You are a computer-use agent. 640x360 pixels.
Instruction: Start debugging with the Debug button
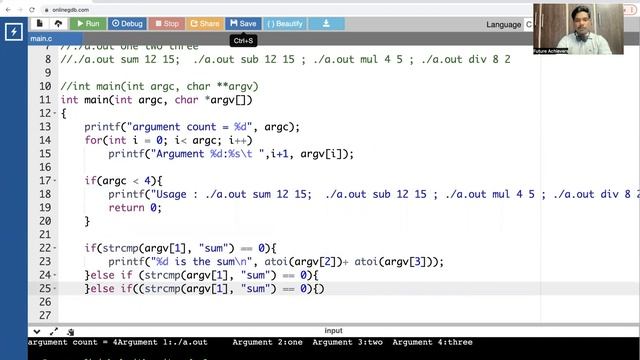(x=127, y=24)
